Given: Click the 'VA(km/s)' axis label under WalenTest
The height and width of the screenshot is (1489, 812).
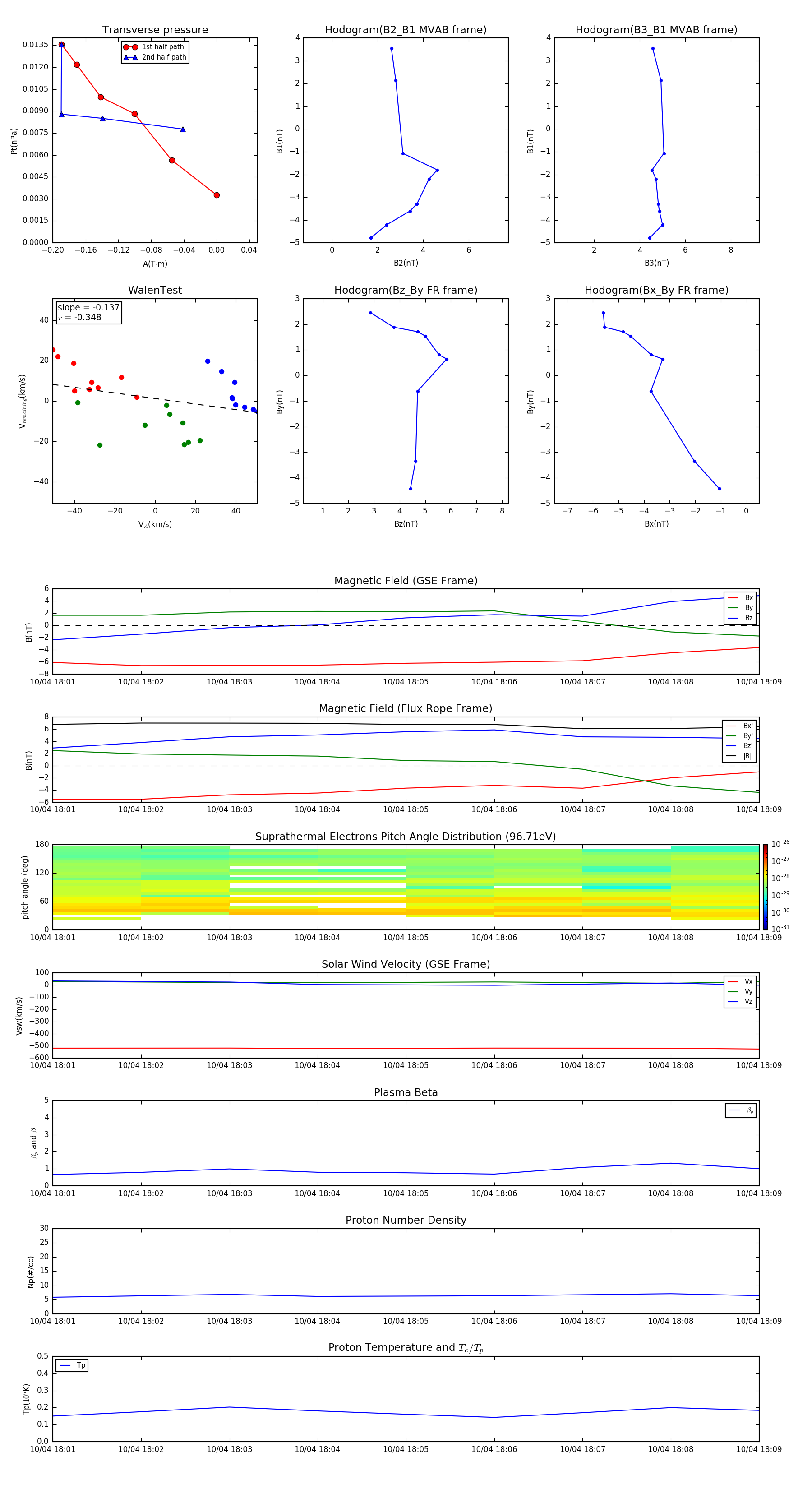Looking at the screenshot, I should (155, 524).
